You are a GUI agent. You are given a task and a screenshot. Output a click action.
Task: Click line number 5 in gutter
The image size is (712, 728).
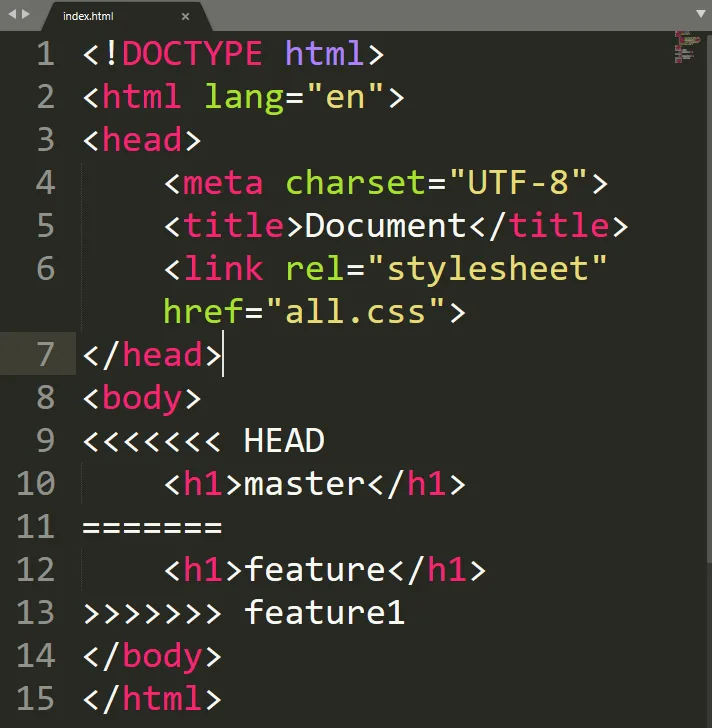pos(45,225)
